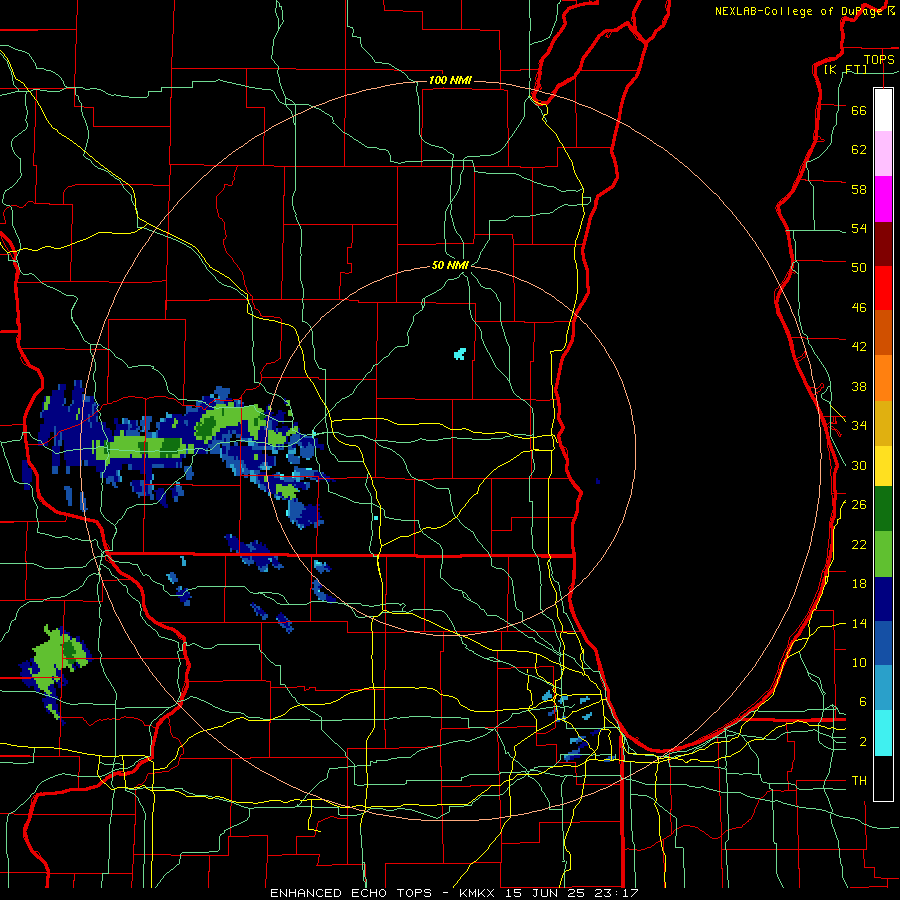Image resolution: width=900 pixels, height=900 pixels.
Task: Click the "15 JUN 25 23:17" timestamp
Action: (572, 893)
